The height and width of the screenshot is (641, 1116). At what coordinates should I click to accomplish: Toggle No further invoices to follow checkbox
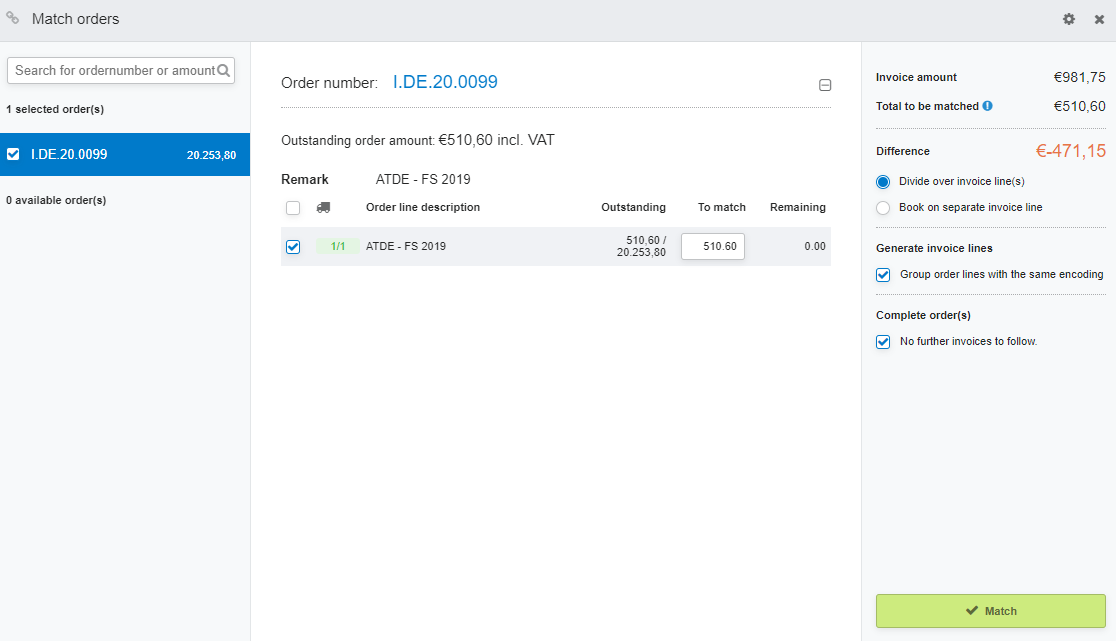(x=883, y=342)
